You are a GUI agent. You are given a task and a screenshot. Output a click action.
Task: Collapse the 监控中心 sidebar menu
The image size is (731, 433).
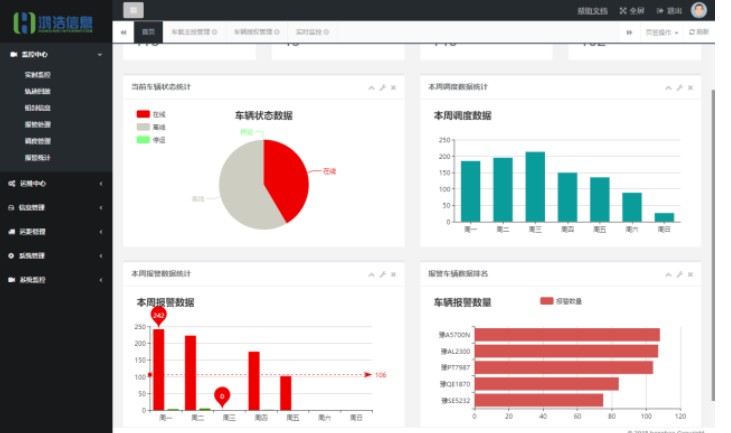(x=56, y=55)
